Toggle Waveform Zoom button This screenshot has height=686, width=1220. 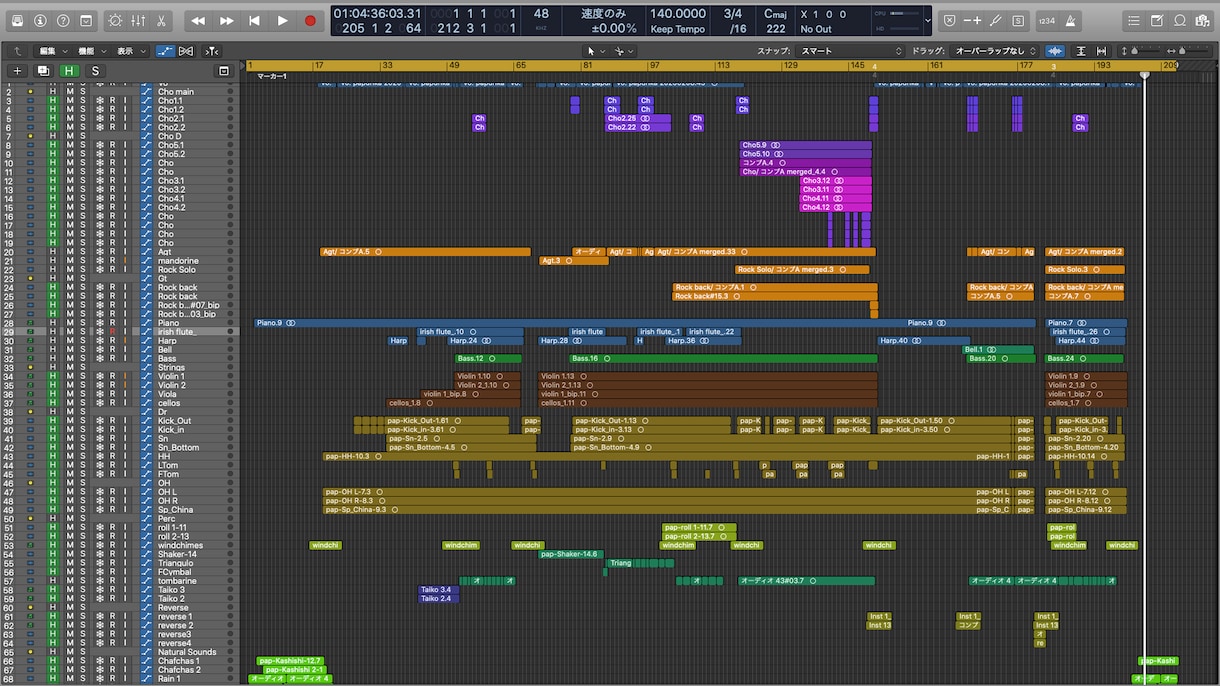tap(1055, 50)
